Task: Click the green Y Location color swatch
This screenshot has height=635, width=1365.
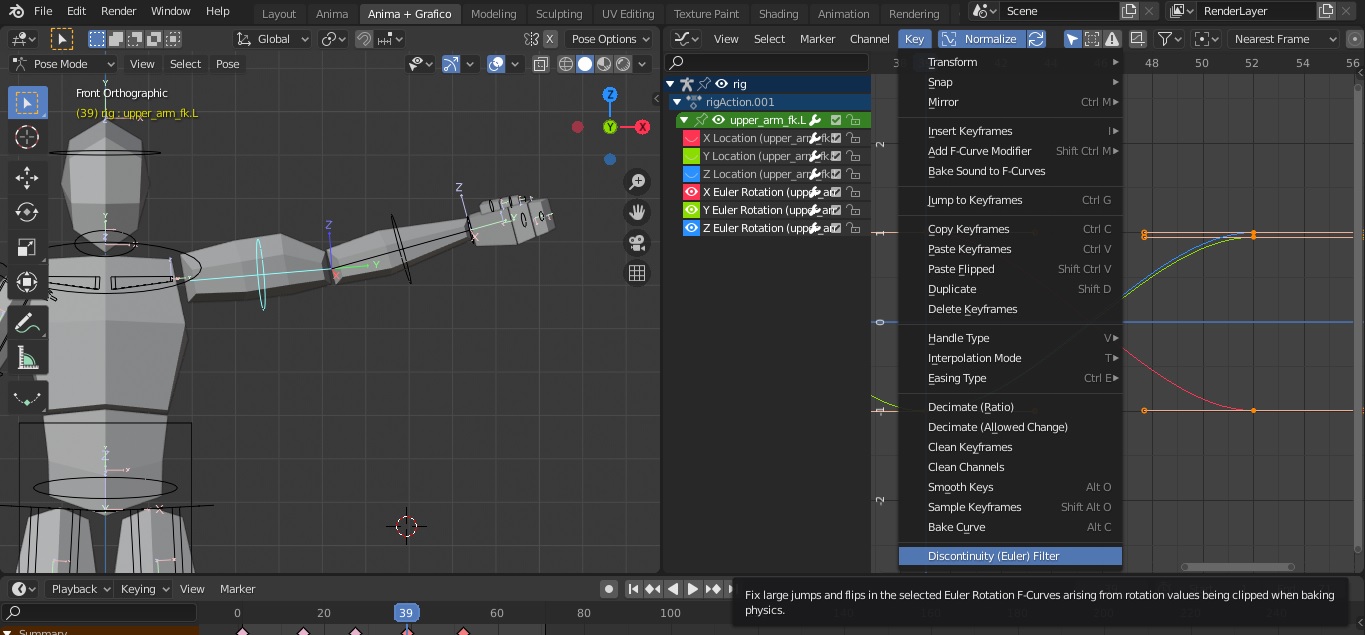Action: 691,156
